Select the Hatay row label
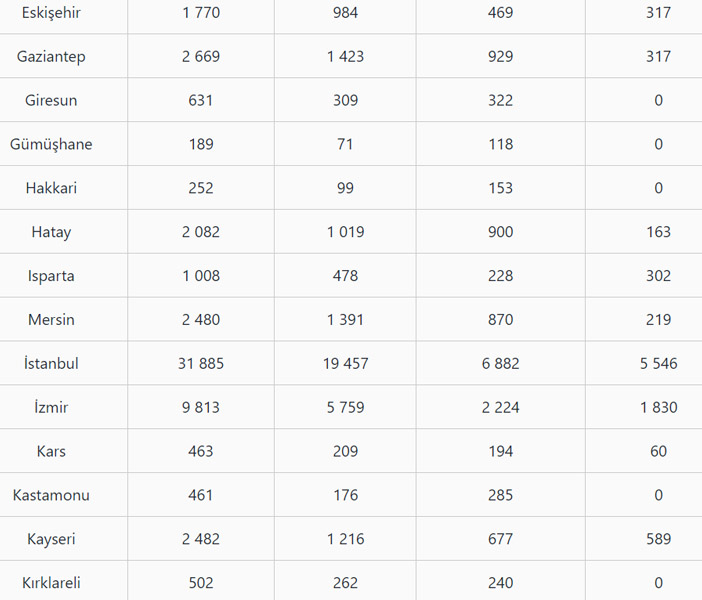702x600 pixels. (x=51, y=232)
